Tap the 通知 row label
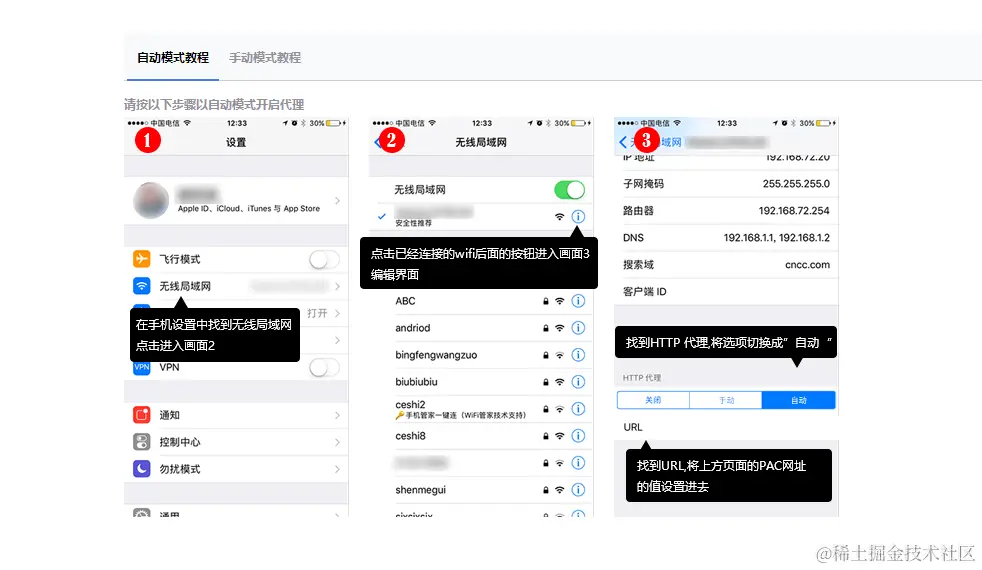 coord(169,415)
